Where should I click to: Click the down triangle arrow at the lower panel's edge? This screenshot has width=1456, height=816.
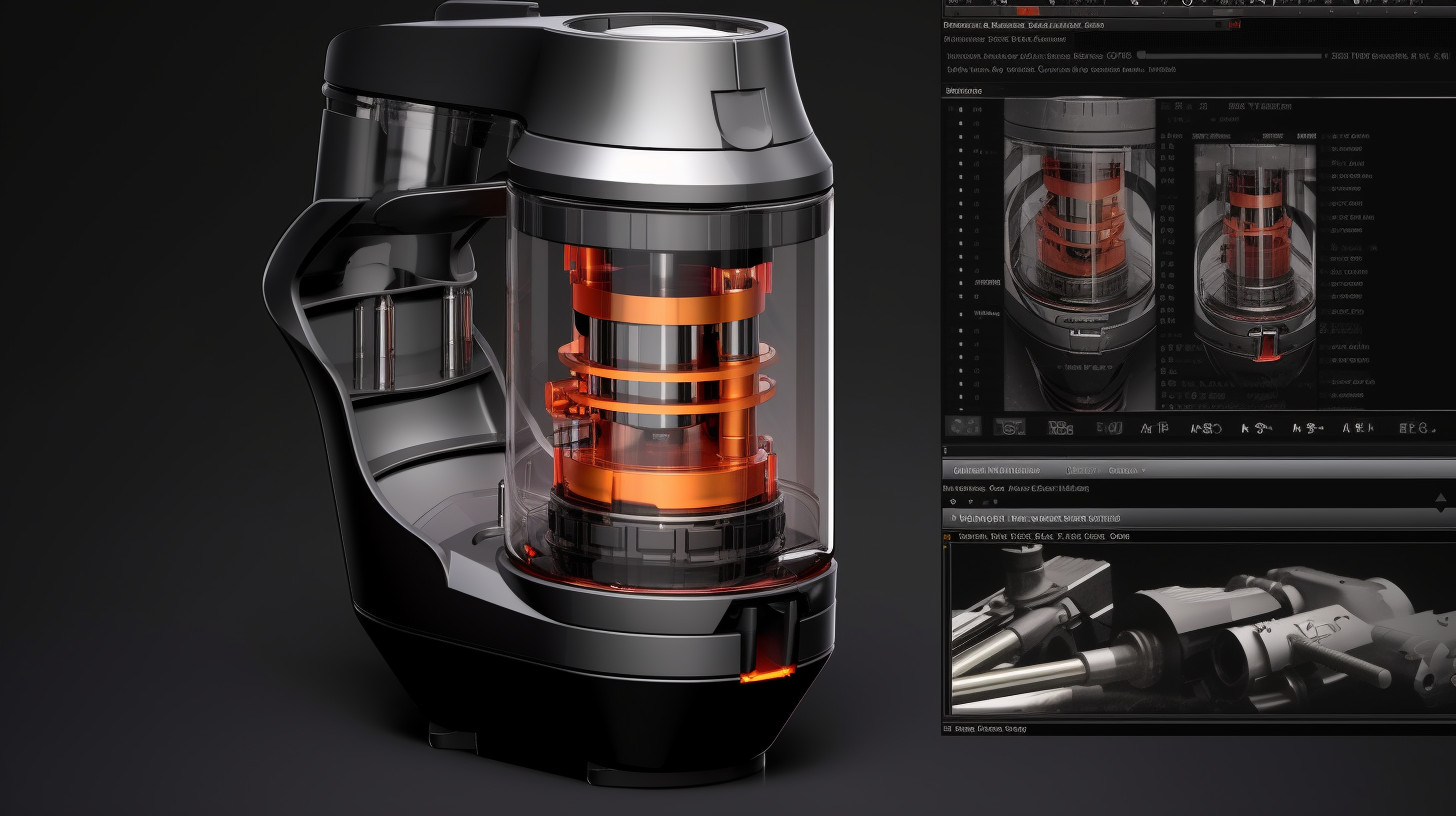click(x=1440, y=510)
